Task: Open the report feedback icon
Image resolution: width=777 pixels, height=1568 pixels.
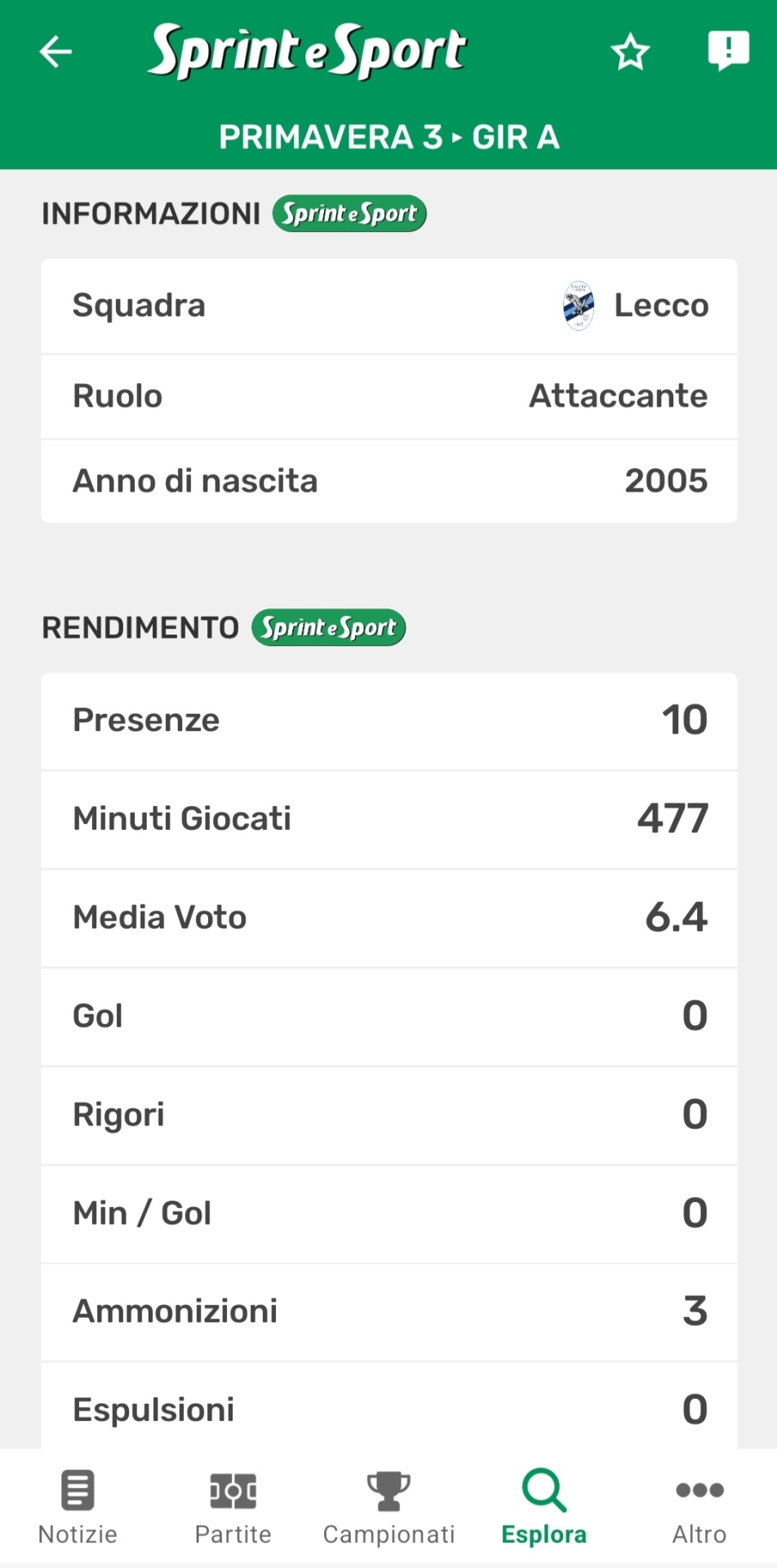Action: coord(727,51)
